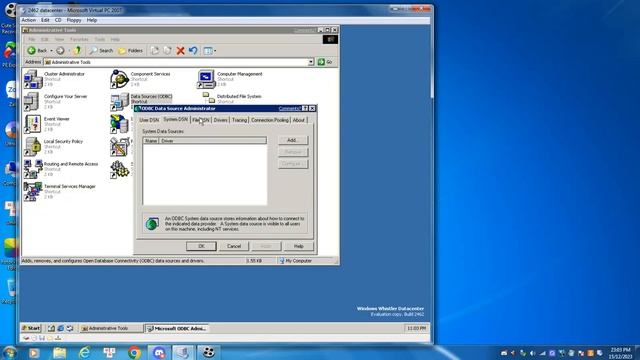Open Discord from host taskbar
This screenshot has width=640, height=360.
[x=159, y=353]
